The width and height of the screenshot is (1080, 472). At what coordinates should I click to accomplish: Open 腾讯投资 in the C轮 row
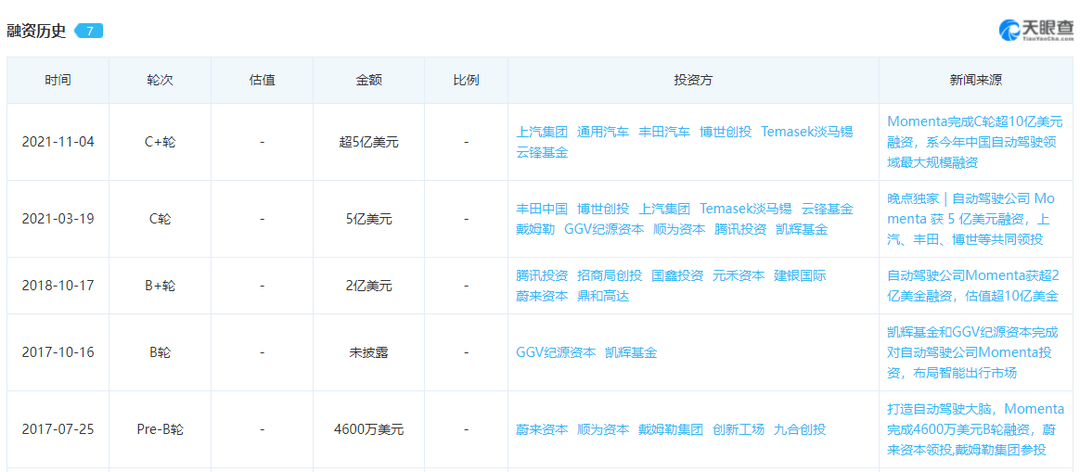coord(740,229)
